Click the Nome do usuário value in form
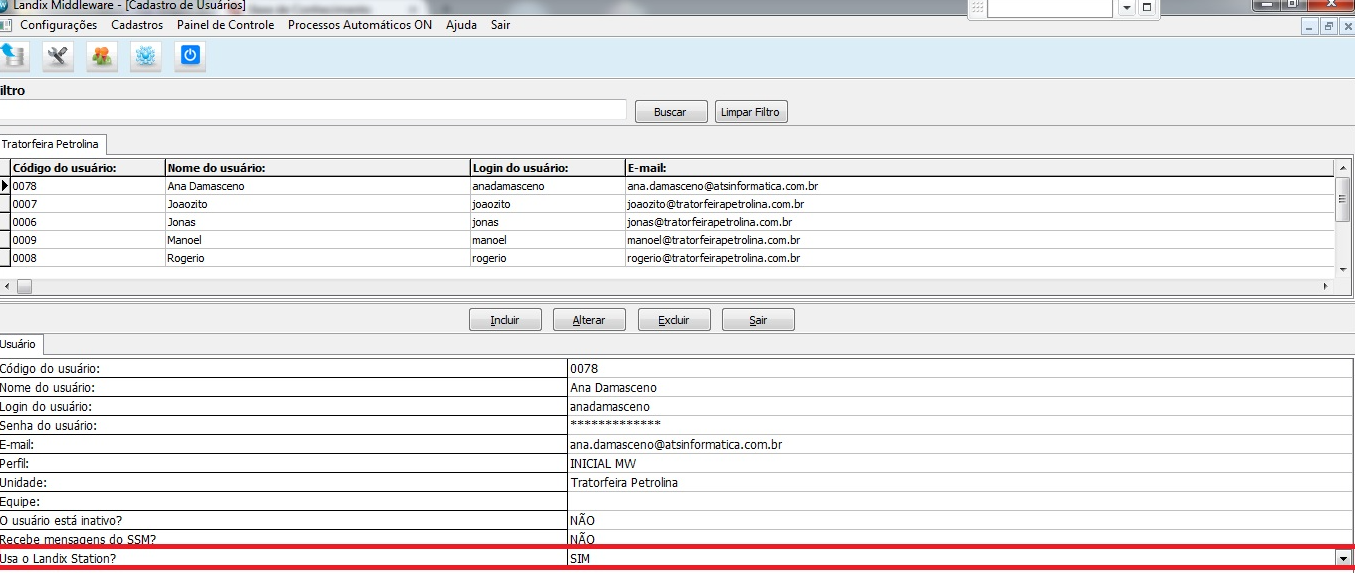This screenshot has height=573, width=1355. click(x=960, y=387)
